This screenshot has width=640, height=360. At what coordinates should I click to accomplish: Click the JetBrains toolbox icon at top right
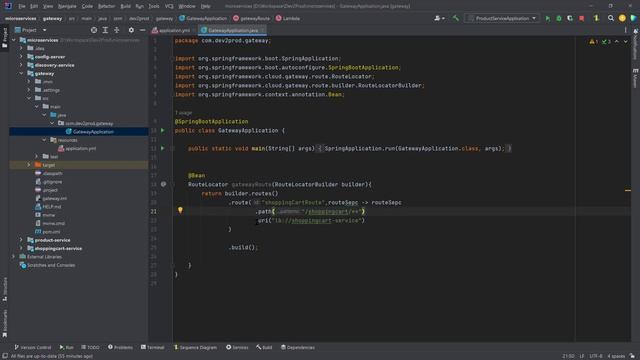(633, 18)
